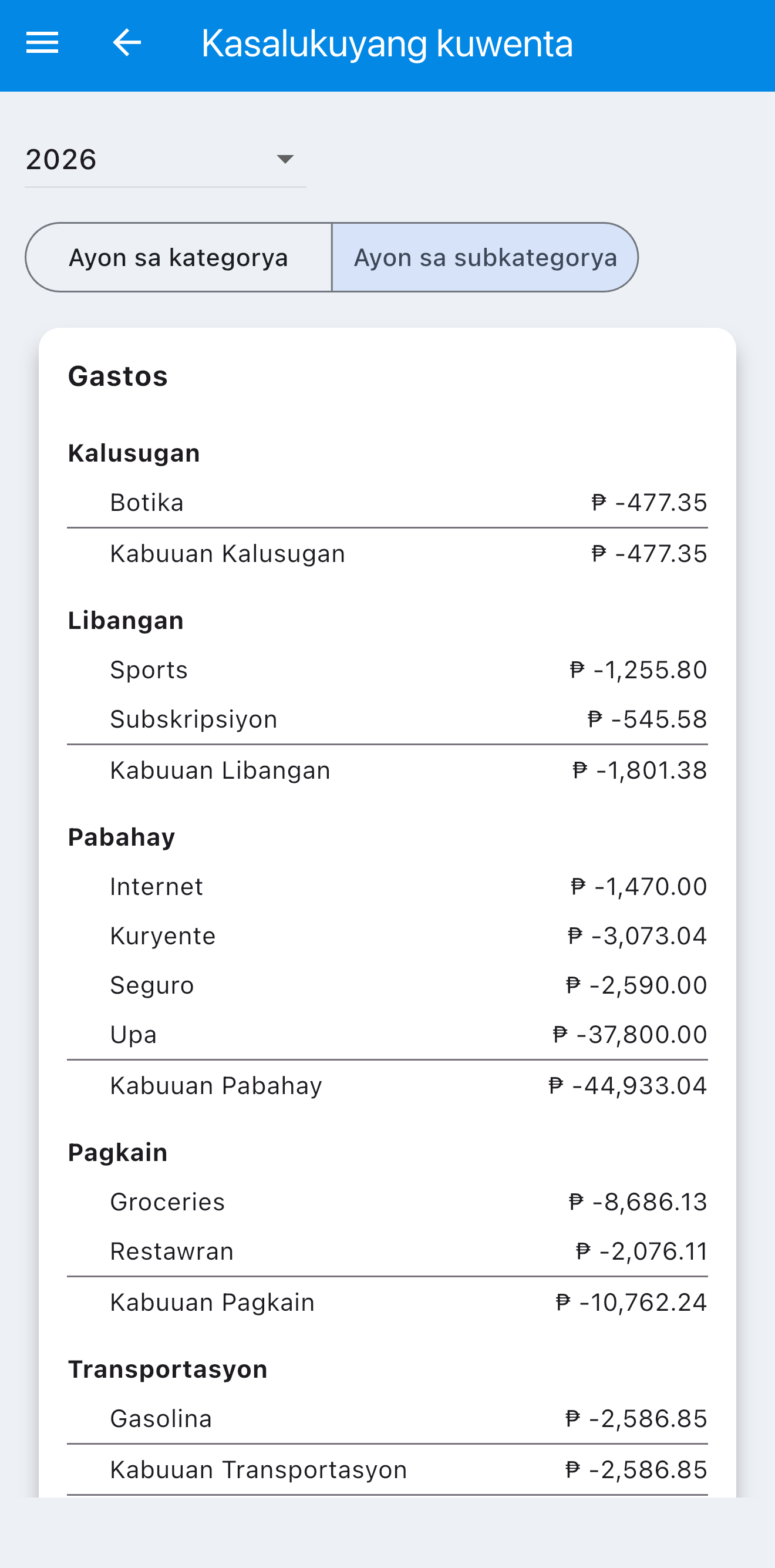This screenshot has width=775, height=1568.
Task: Click the Kasalukuyang kuwenta page title
Action: 387,44
